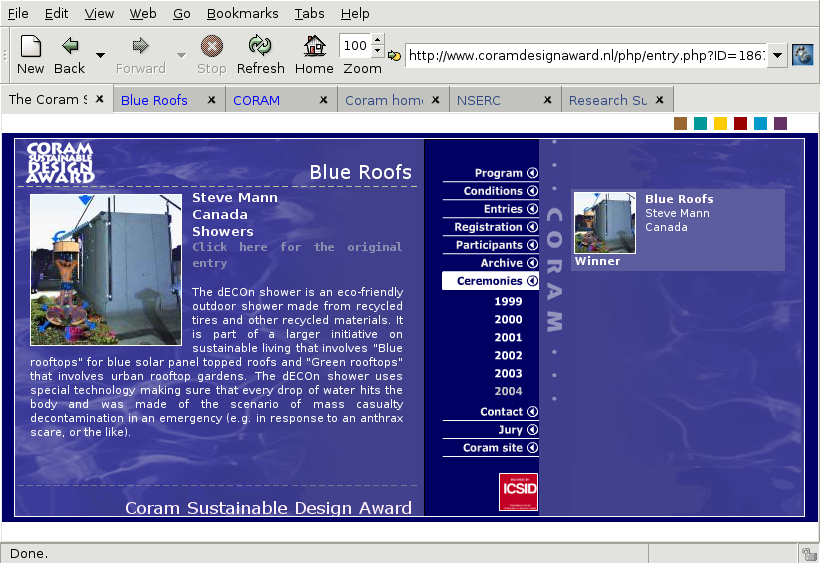The height and width of the screenshot is (564, 820).
Task: Click the ICSID logo
Action: (x=518, y=492)
